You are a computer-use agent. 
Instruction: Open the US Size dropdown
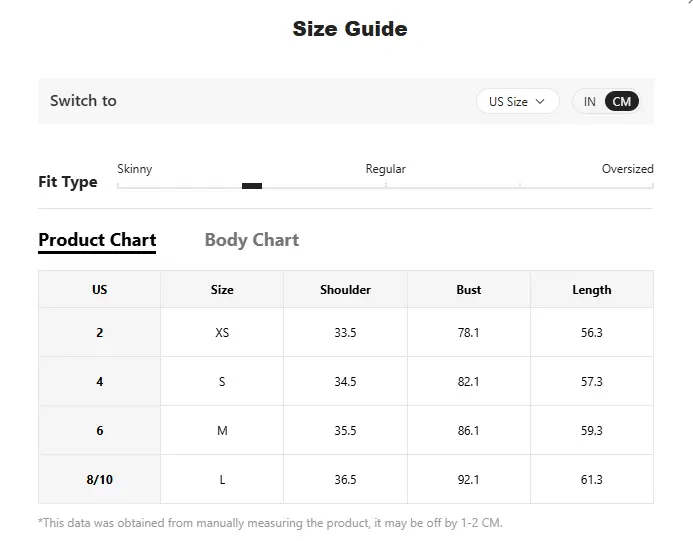point(518,101)
